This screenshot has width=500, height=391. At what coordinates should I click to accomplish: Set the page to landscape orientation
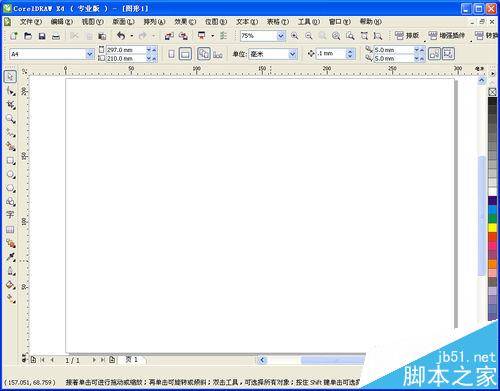[x=185, y=54]
